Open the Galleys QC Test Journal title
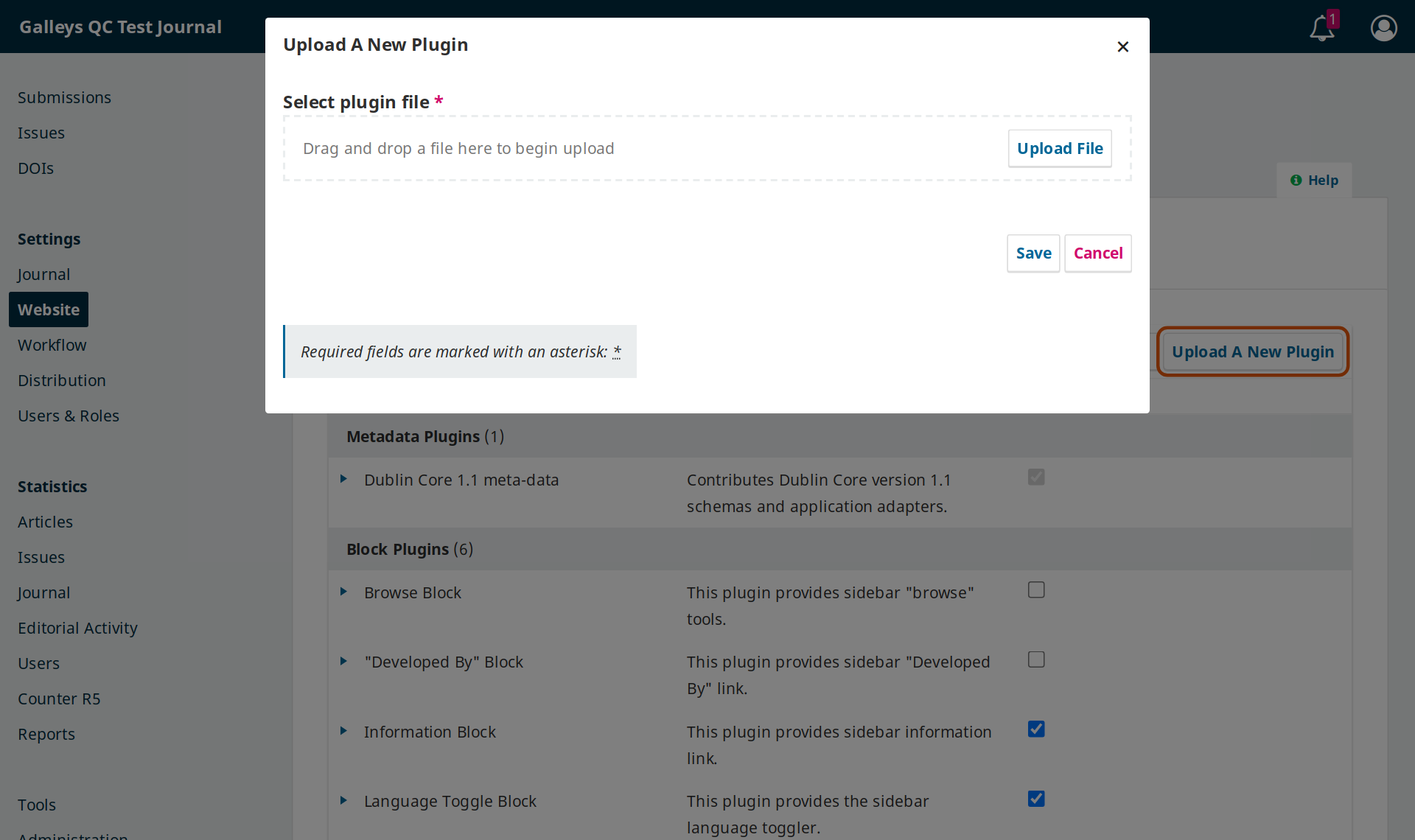The width and height of the screenshot is (1415, 840). click(120, 27)
